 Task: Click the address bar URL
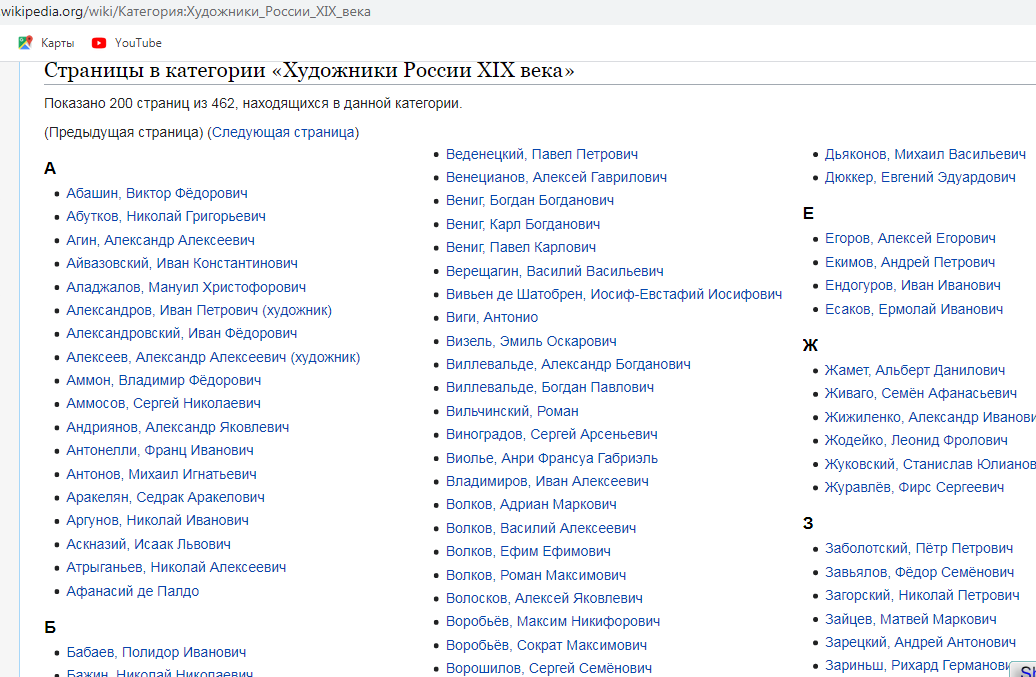[186, 12]
